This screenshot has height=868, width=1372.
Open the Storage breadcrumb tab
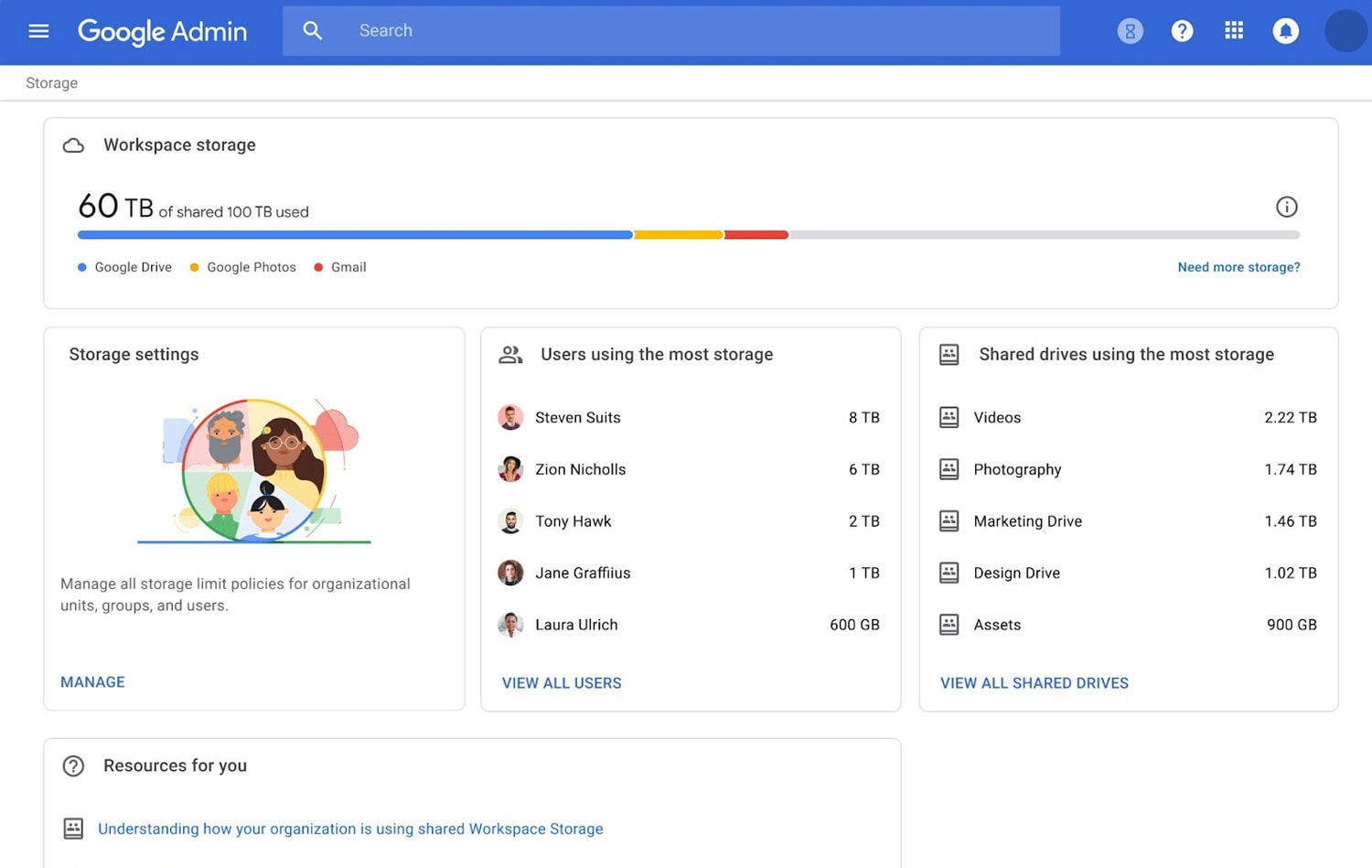click(51, 82)
